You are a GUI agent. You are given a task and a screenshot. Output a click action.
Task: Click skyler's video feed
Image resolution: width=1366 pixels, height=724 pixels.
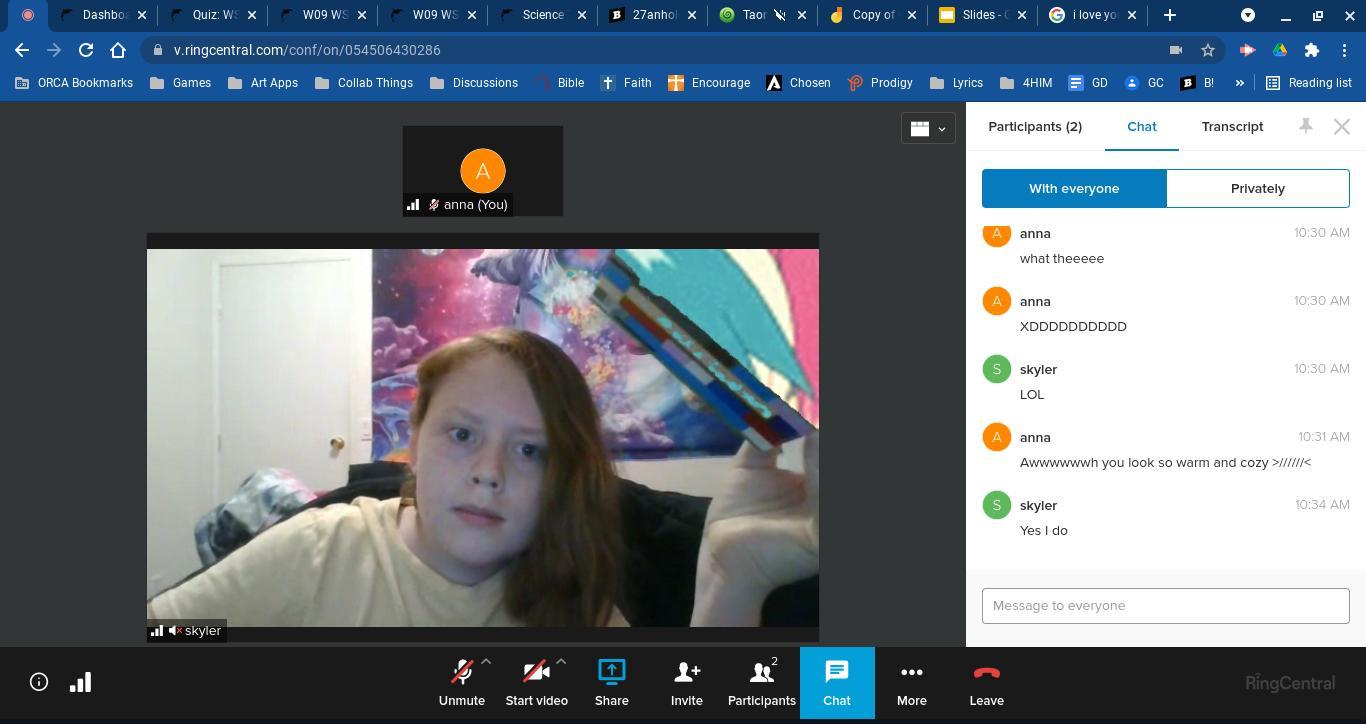point(483,438)
